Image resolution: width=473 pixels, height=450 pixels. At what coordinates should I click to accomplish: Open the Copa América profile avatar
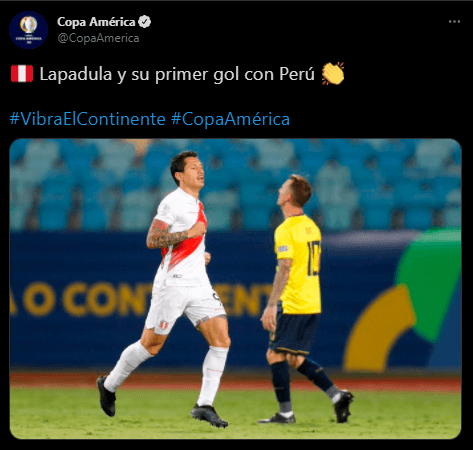(x=28, y=30)
